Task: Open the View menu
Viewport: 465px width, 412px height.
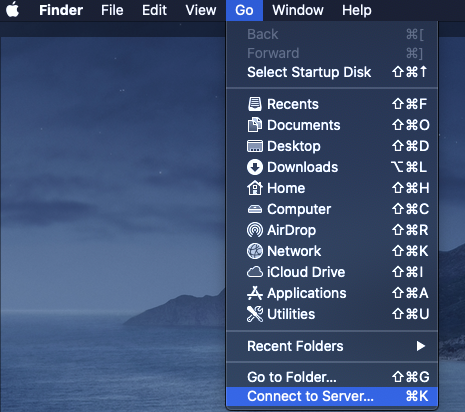Action: pos(201,10)
